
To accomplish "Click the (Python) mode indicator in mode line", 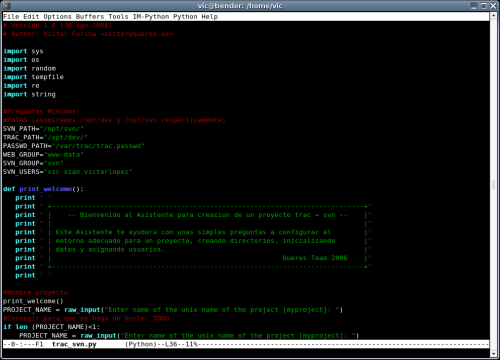I will click(x=139, y=344).
